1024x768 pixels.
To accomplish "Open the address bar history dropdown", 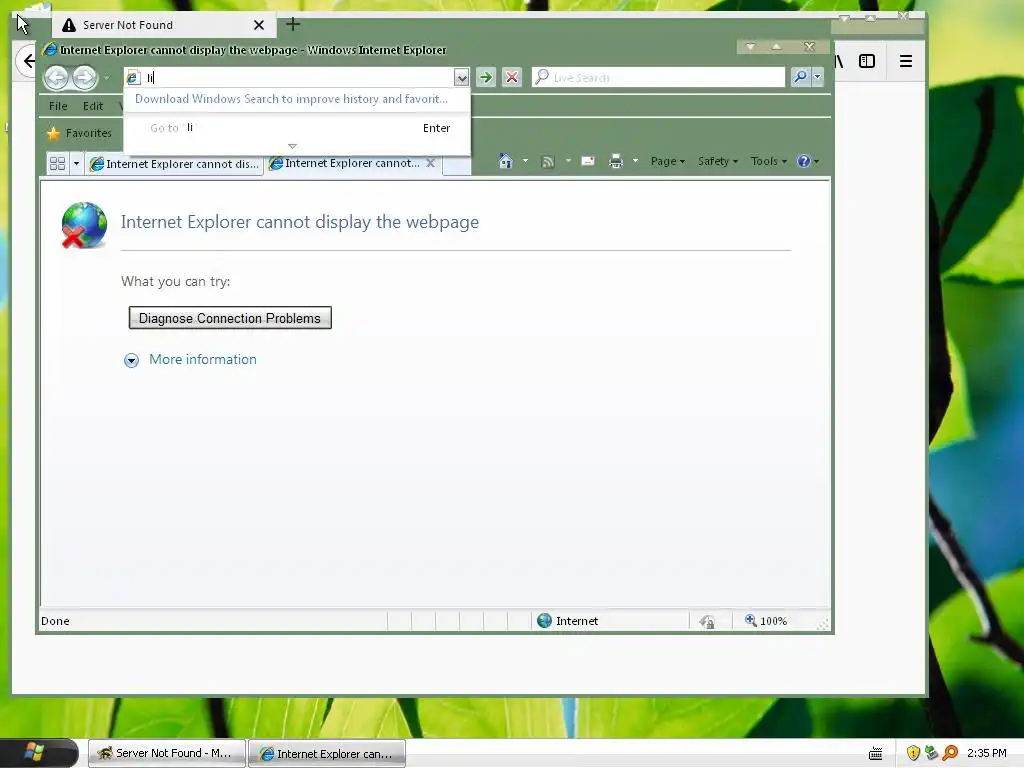I will pos(461,78).
